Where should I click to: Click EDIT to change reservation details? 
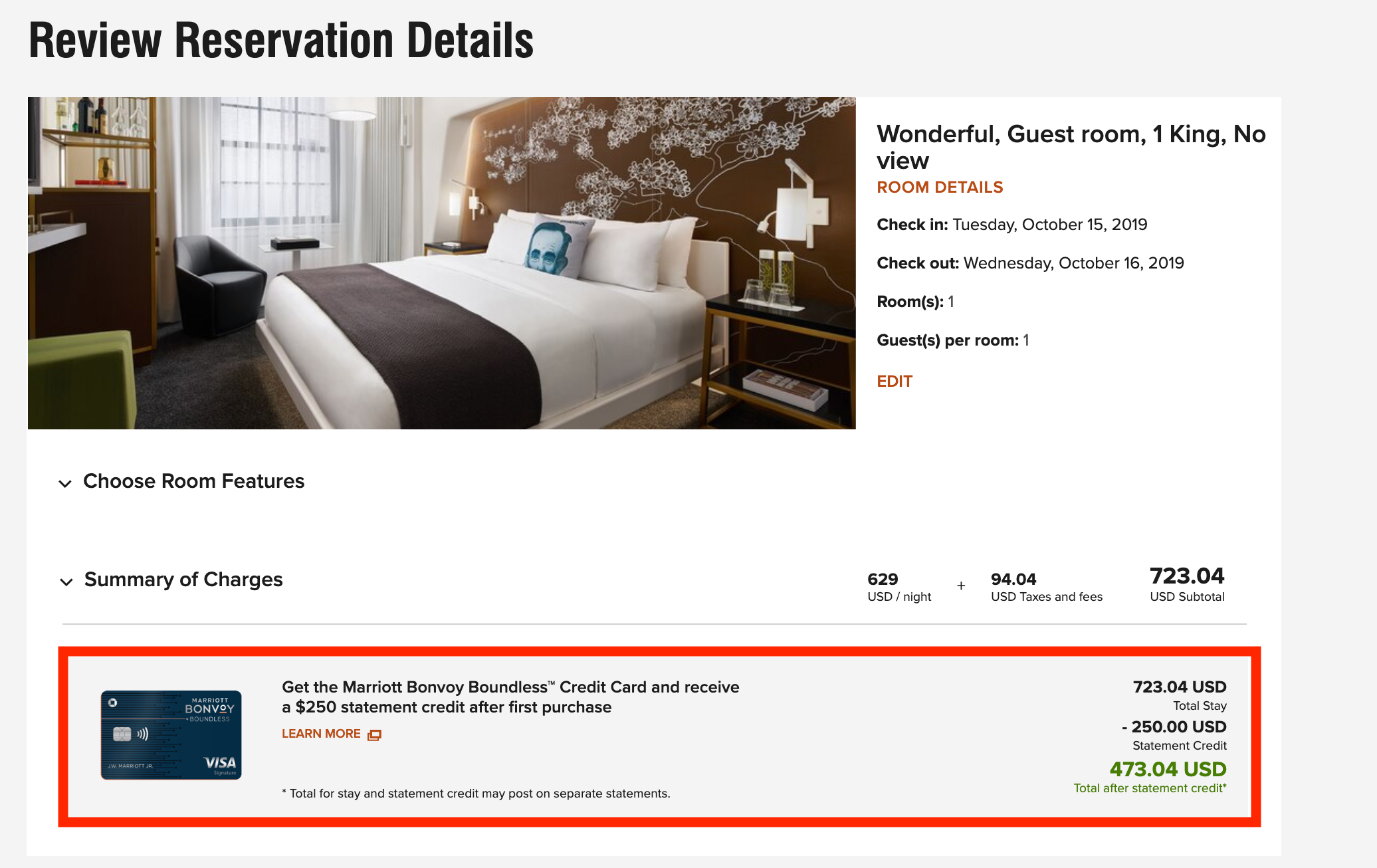coord(894,381)
